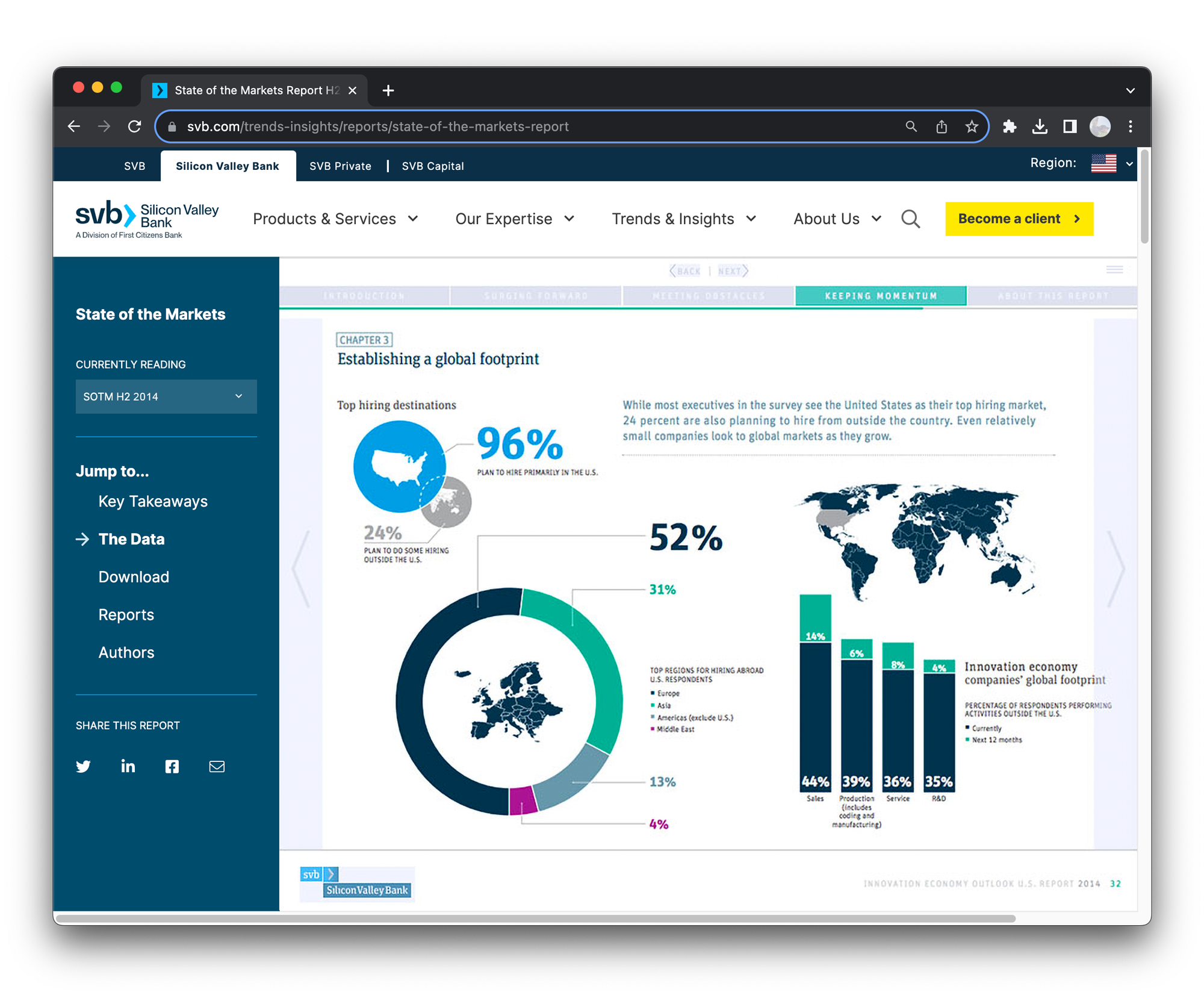
Task: Toggle the browser side panel icon
Action: [x=1070, y=126]
